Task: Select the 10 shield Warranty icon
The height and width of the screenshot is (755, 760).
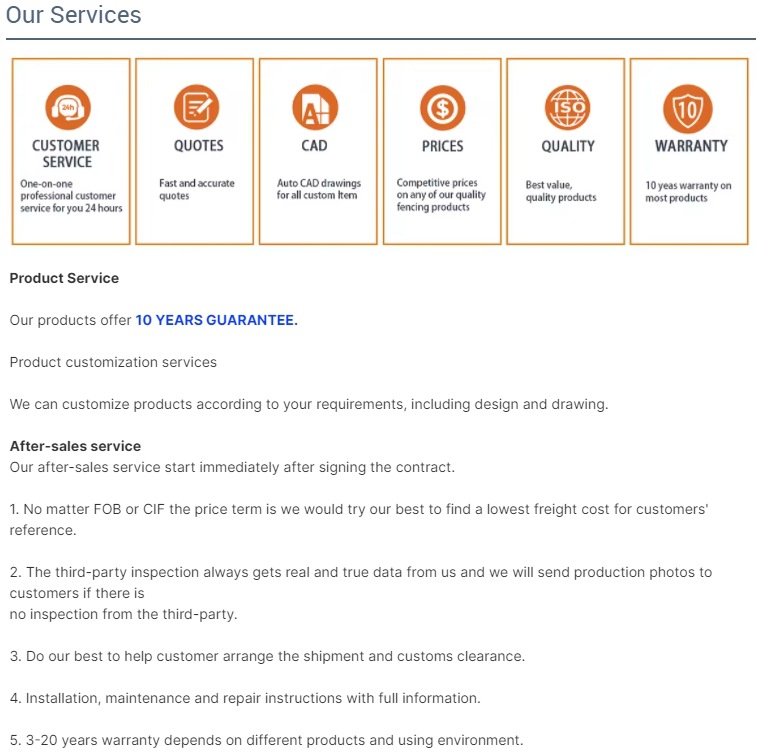Action: point(688,109)
